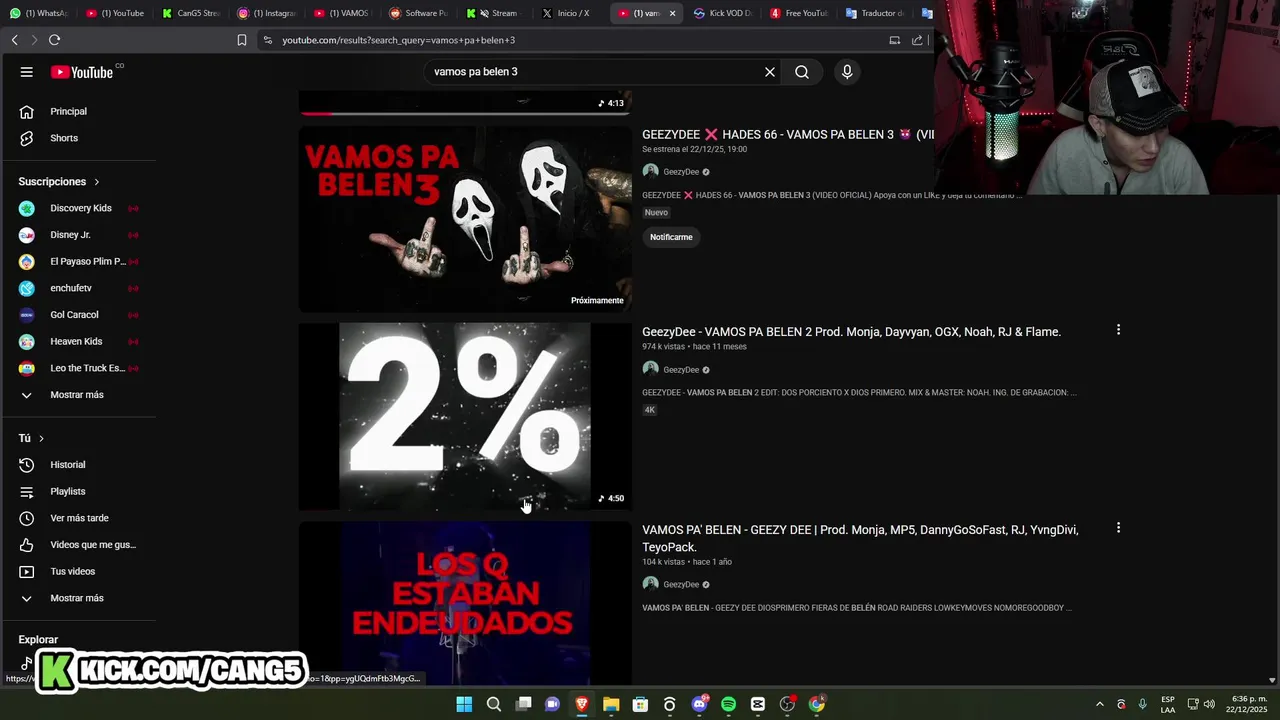The image size is (1280, 720).
Task: Open GeezyDee channel under VAMOS PA BELEN 2
Action: [681, 370]
